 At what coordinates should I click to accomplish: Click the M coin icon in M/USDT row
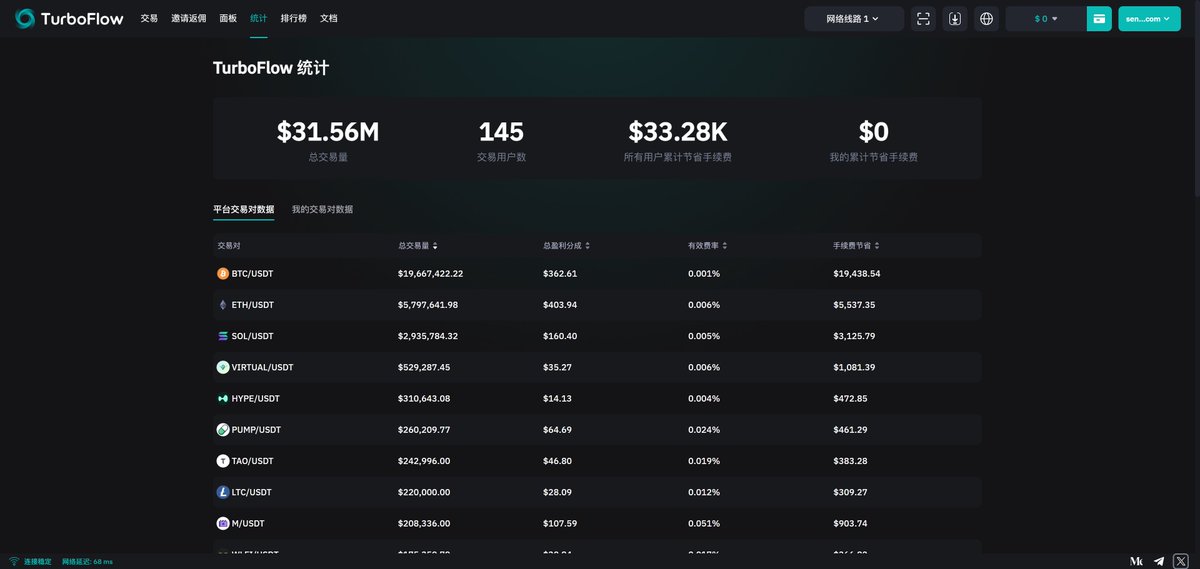(x=223, y=523)
